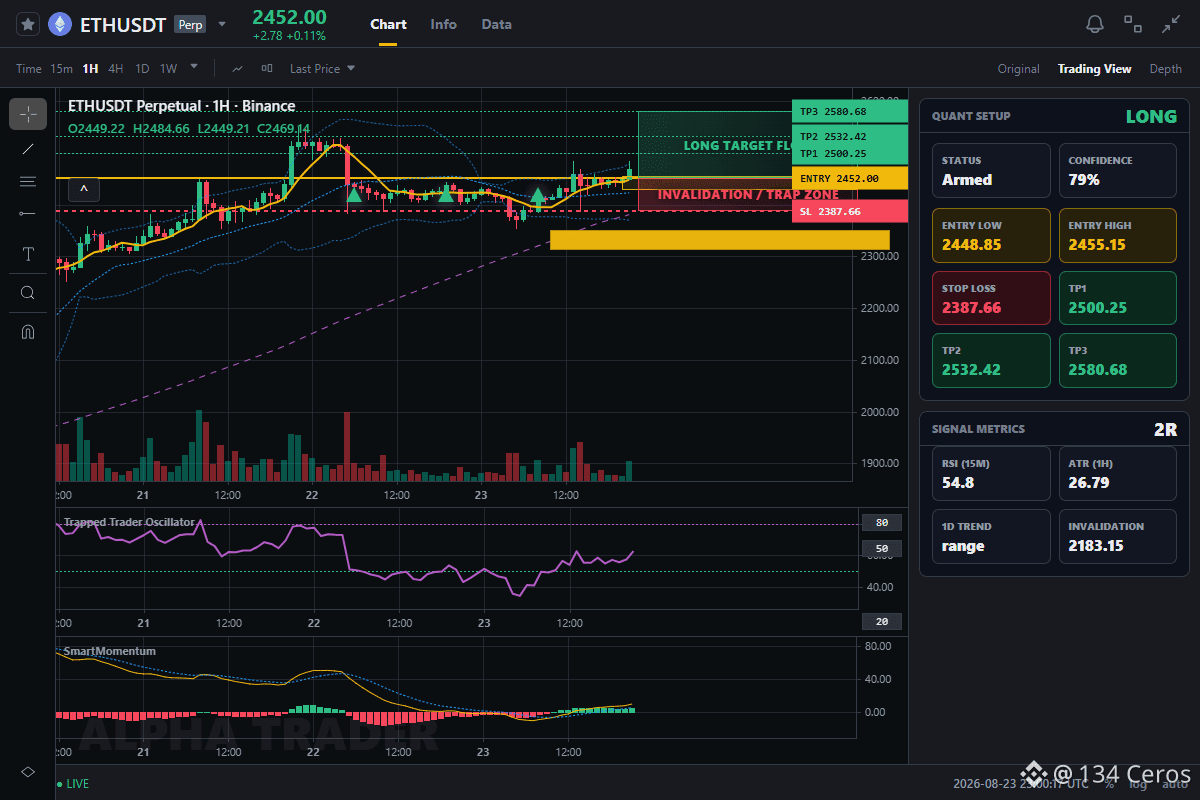Image resolution: width=1200 pixels, height=800 pixels.
Task: Click the LIVE status indicator
Action: [x=73, y=784]
